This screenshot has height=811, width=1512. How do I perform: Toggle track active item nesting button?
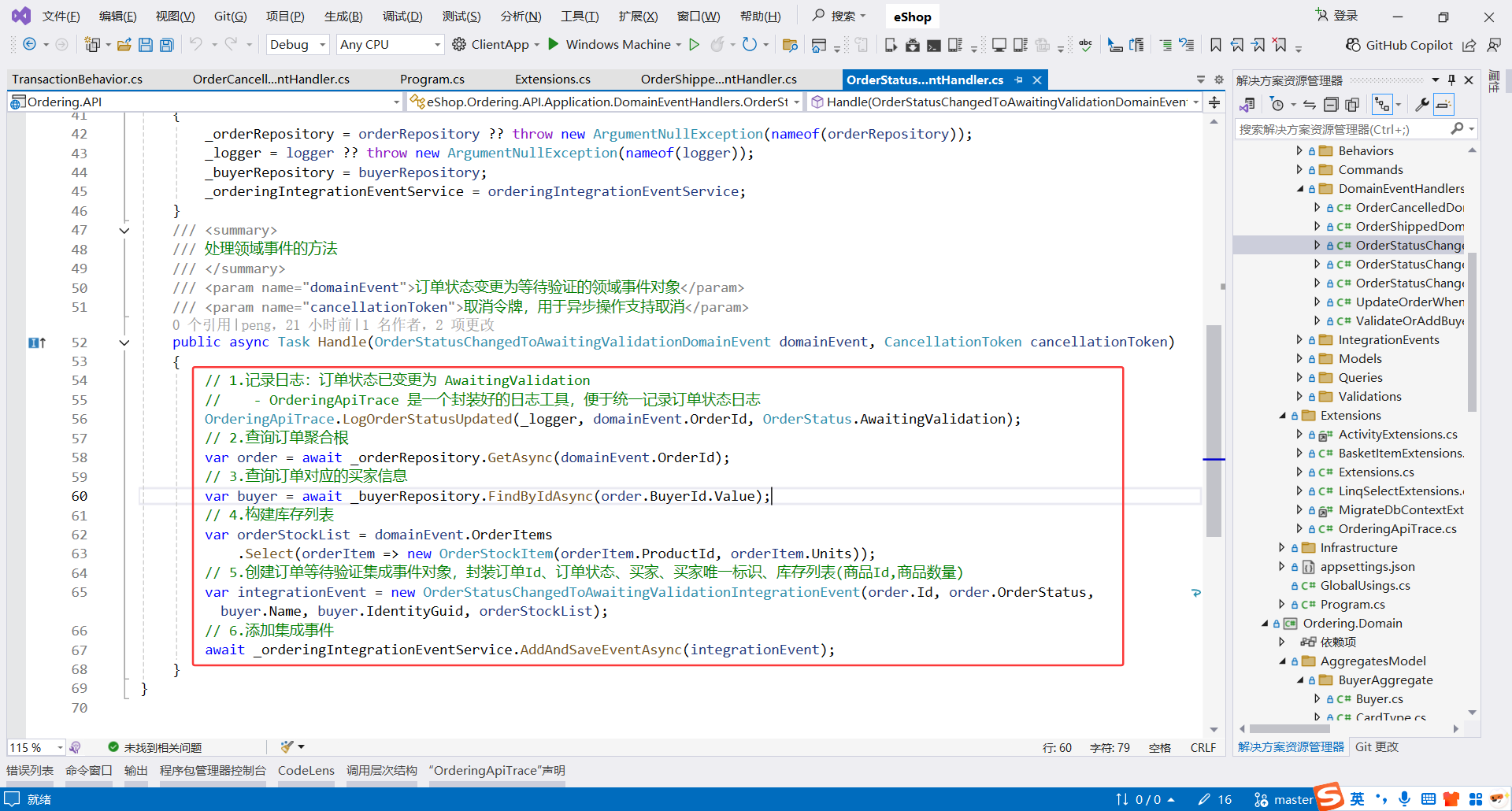point(1382,105)
